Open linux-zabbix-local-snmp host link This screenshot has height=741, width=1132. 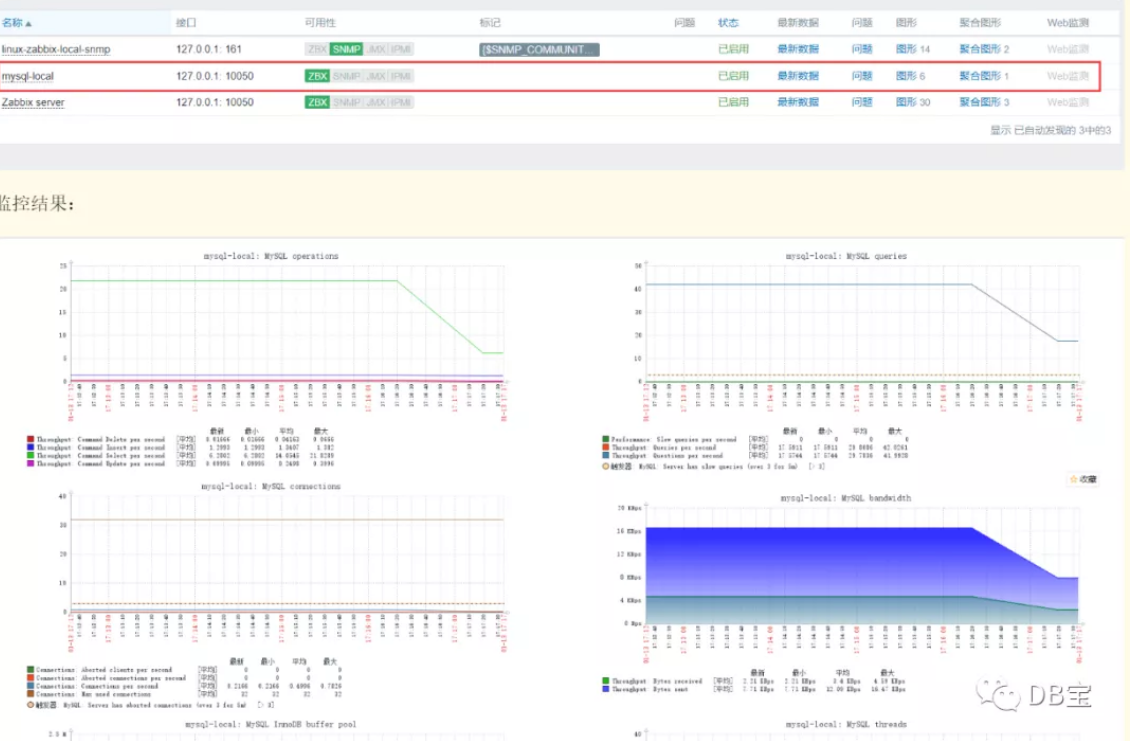coord(56,49)
